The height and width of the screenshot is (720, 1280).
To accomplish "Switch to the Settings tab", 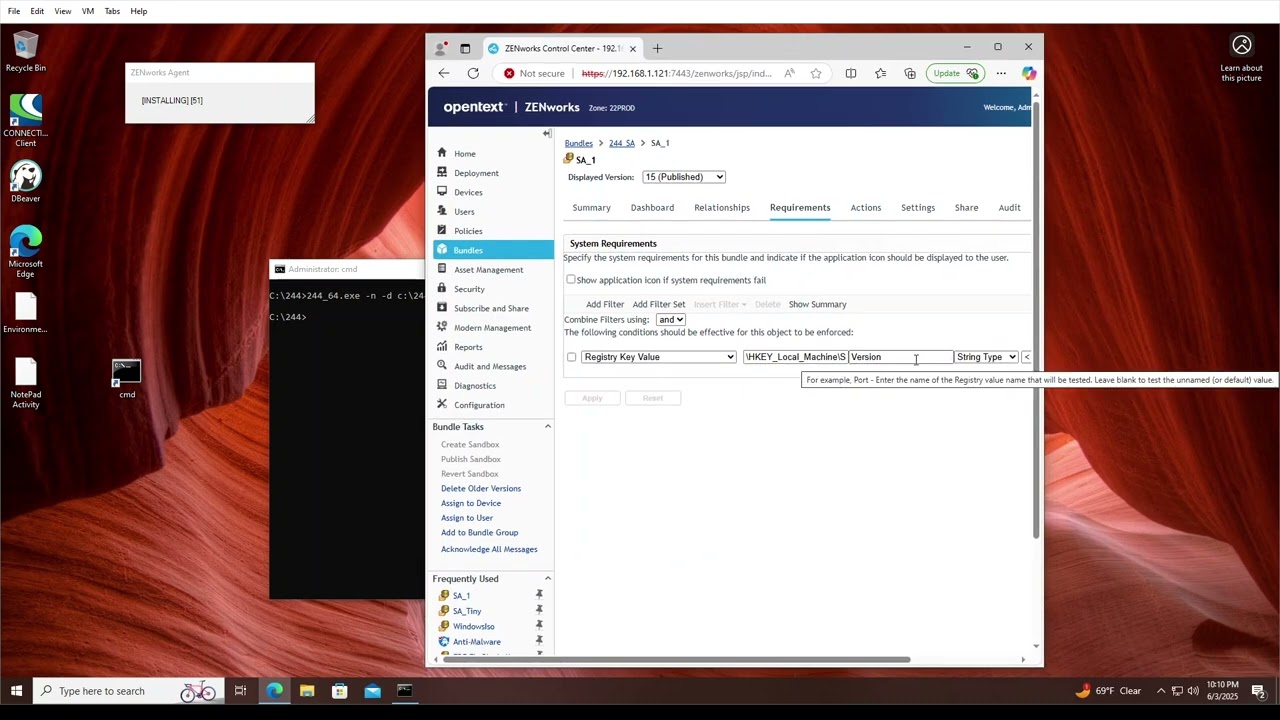I will coord(918,208).
